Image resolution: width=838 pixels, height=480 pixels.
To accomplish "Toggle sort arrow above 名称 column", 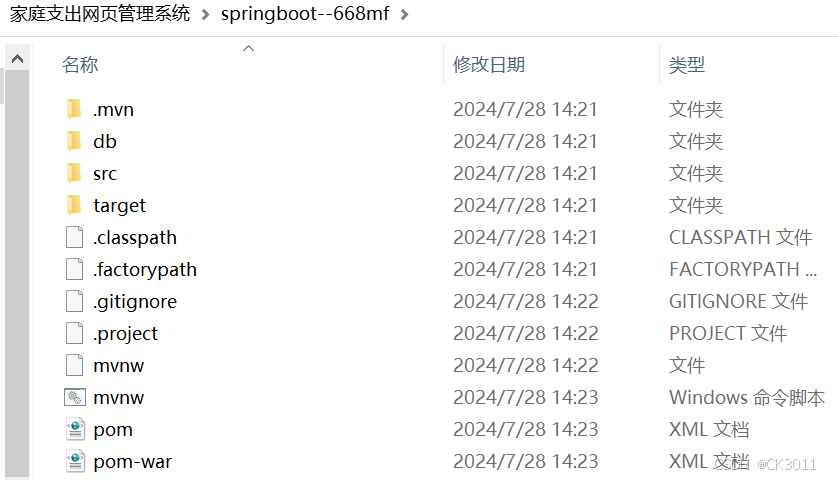I will (248, 49).
